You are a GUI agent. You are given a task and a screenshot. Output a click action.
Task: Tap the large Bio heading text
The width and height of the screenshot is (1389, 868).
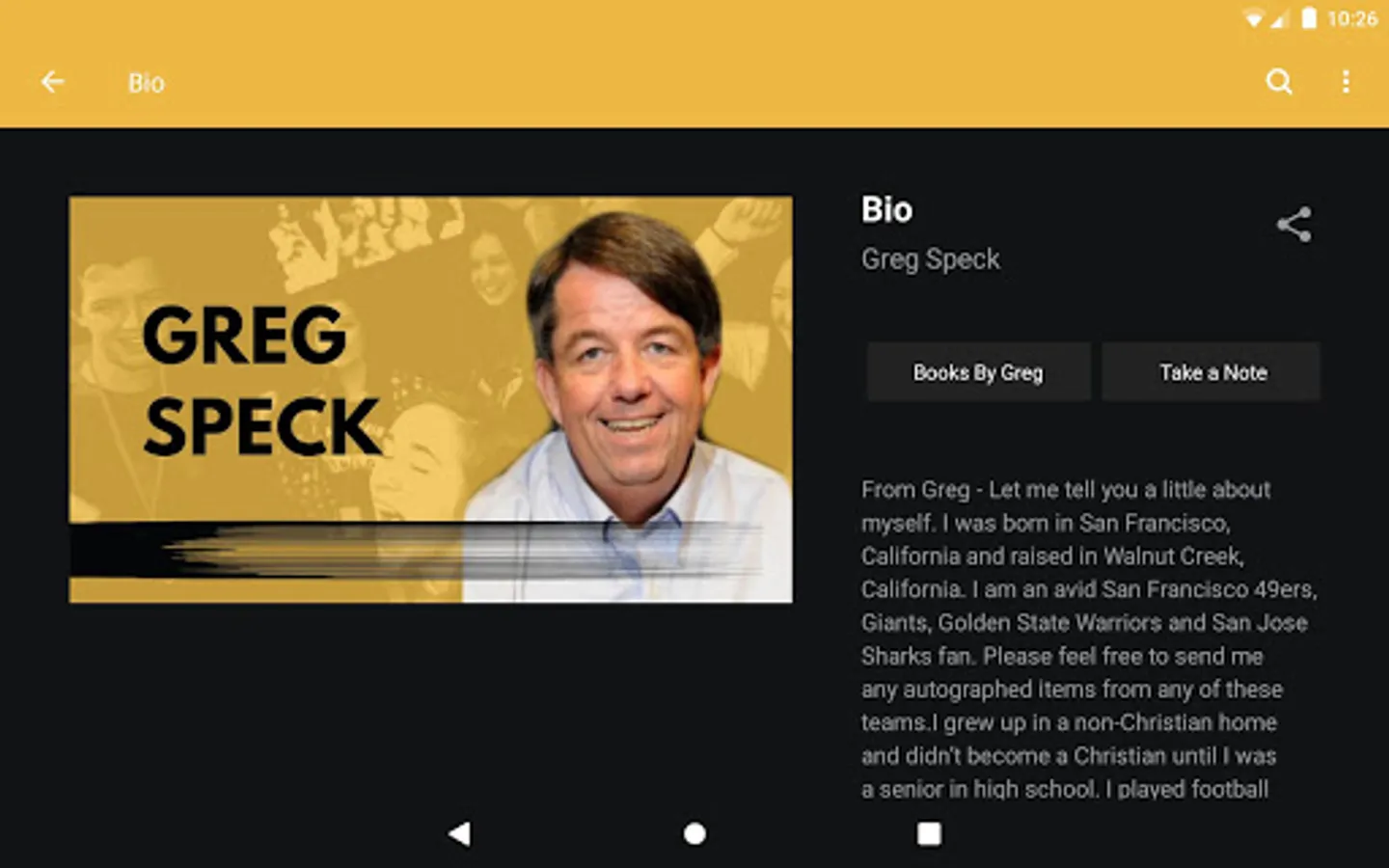(x=886, y=210)
